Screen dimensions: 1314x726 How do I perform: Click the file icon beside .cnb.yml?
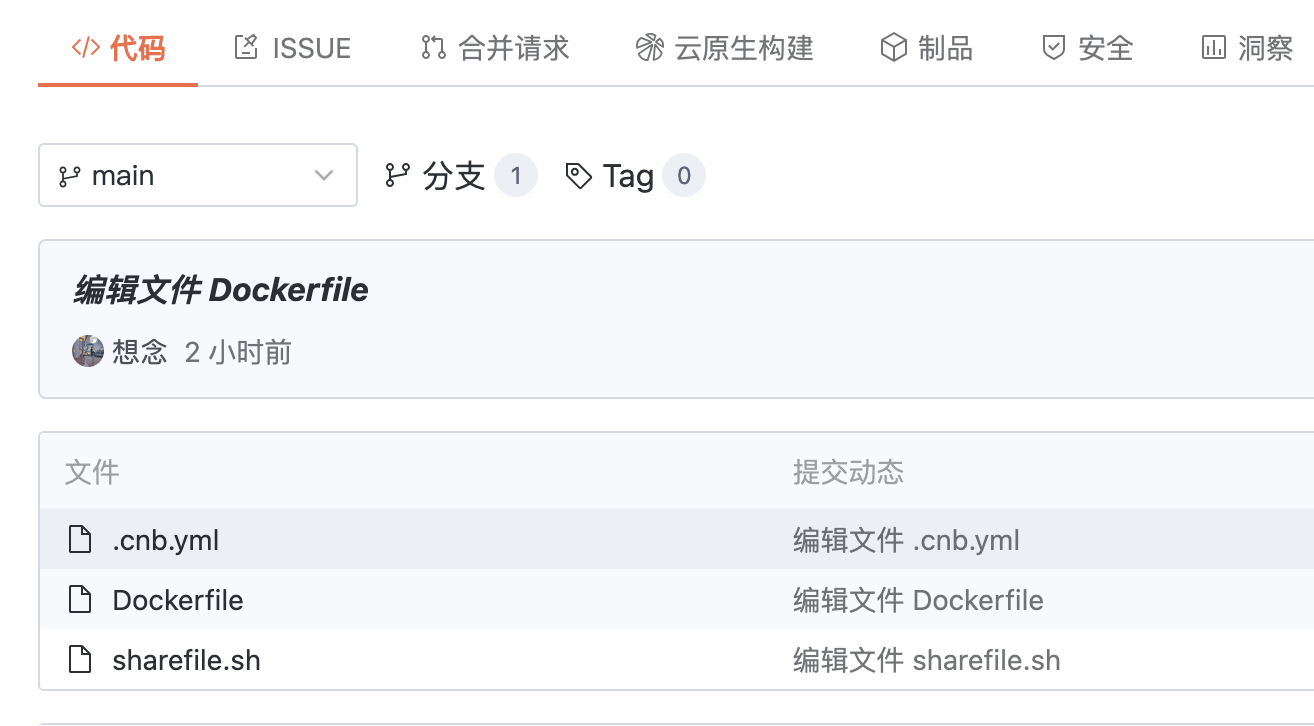click(79, 540)
